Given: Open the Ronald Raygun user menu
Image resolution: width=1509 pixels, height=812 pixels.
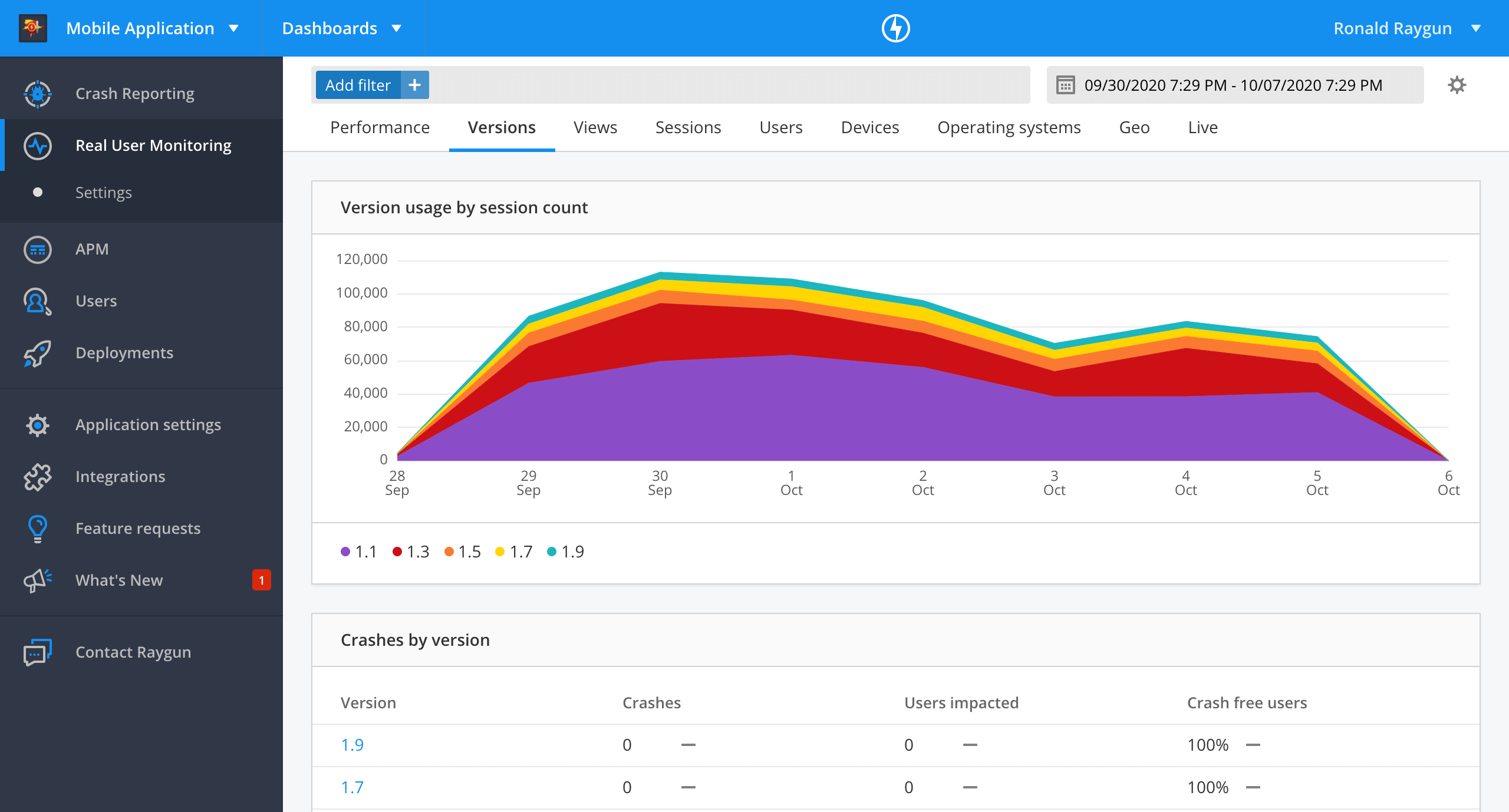Looking at the screenshot, I should click(x=1407, y=28).
